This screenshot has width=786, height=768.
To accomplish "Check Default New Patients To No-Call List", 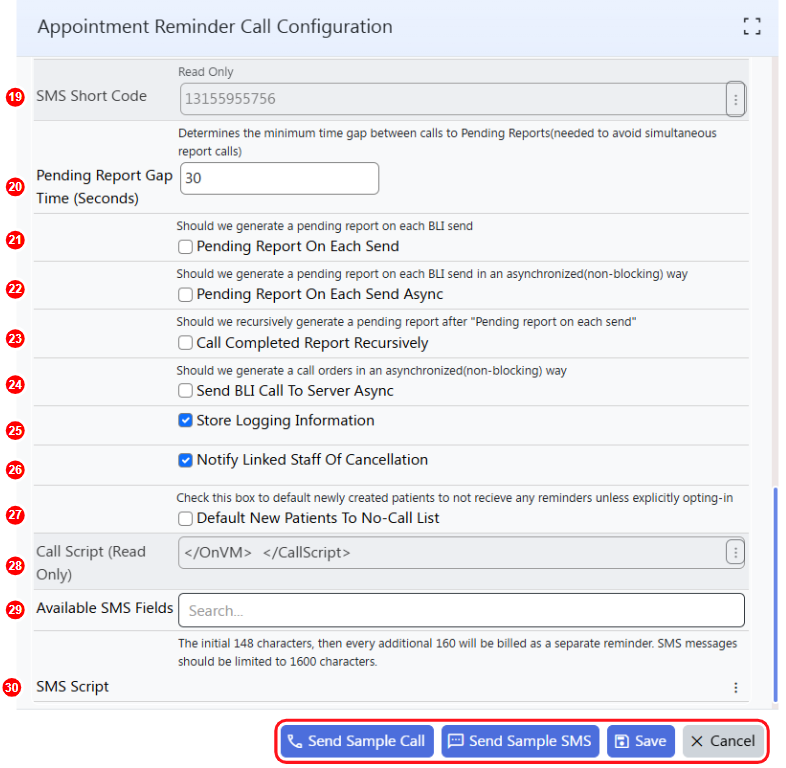I will (x=185, y=518).
